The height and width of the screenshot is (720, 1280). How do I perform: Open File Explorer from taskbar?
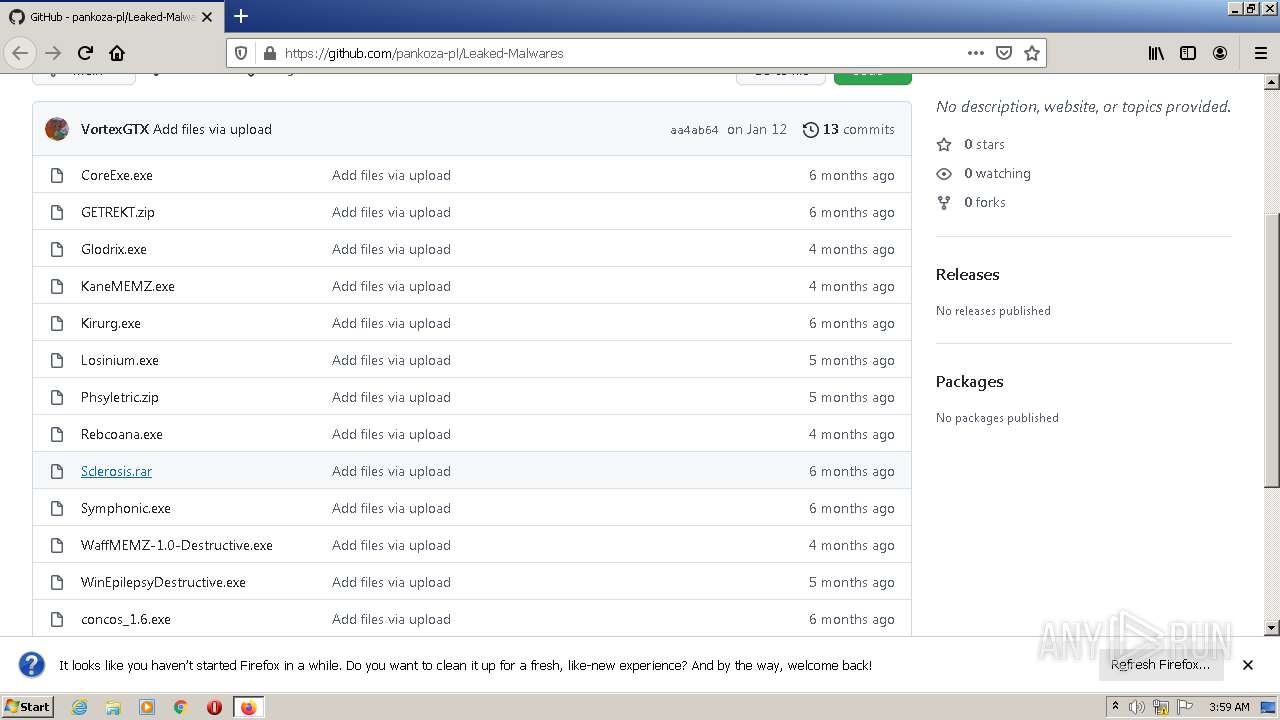coord(113,707)
